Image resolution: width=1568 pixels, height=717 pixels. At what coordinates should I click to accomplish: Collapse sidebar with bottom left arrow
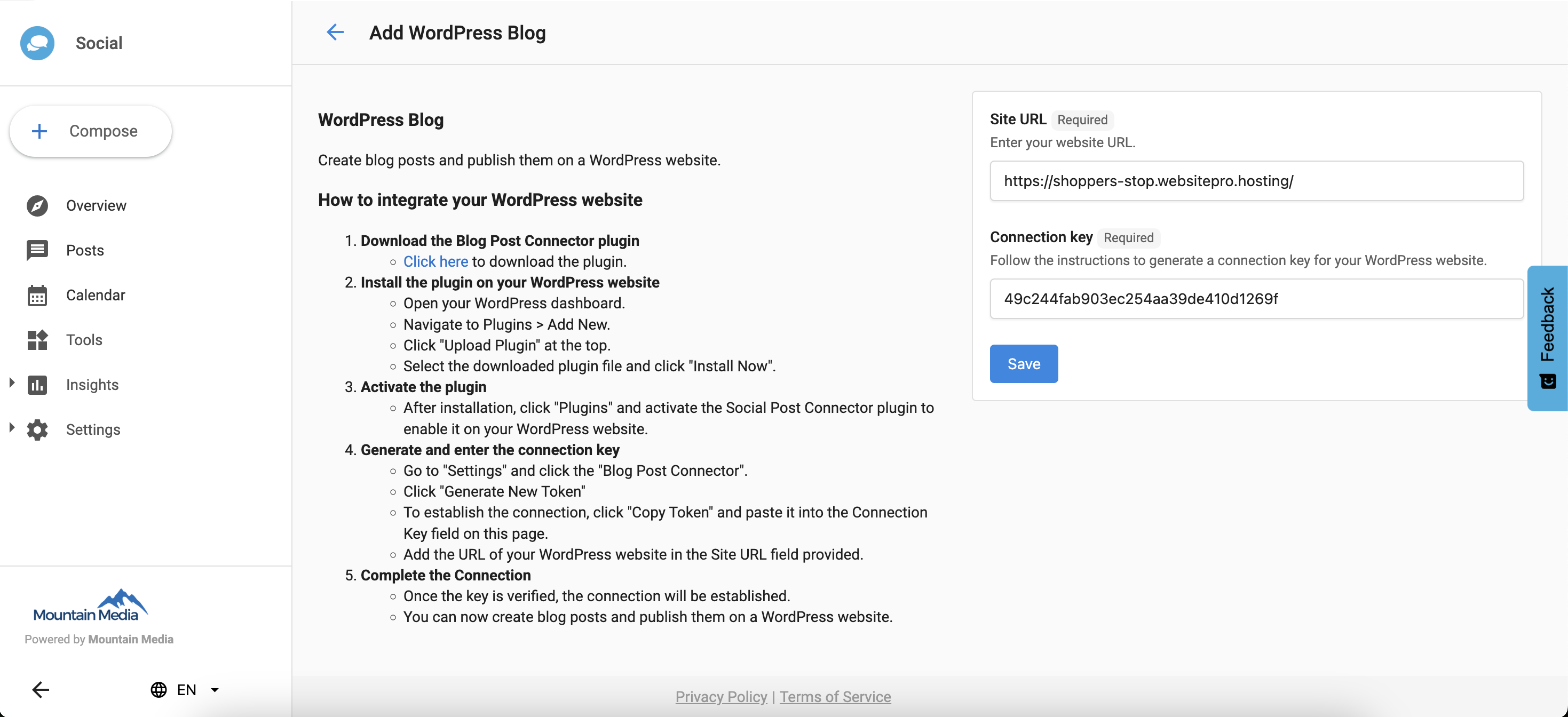click(41, 690)
